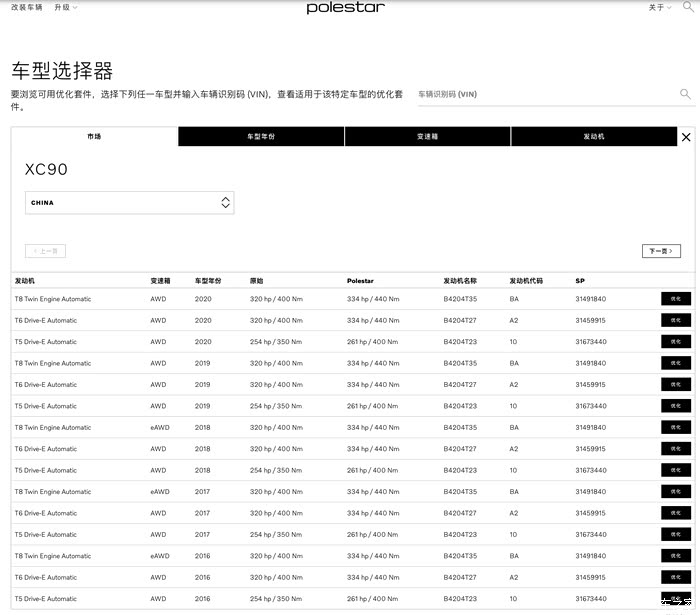Expand the 关于 menu dropdown
The height and width of the screenshot is (615, 700).
(x=660, y=7)
